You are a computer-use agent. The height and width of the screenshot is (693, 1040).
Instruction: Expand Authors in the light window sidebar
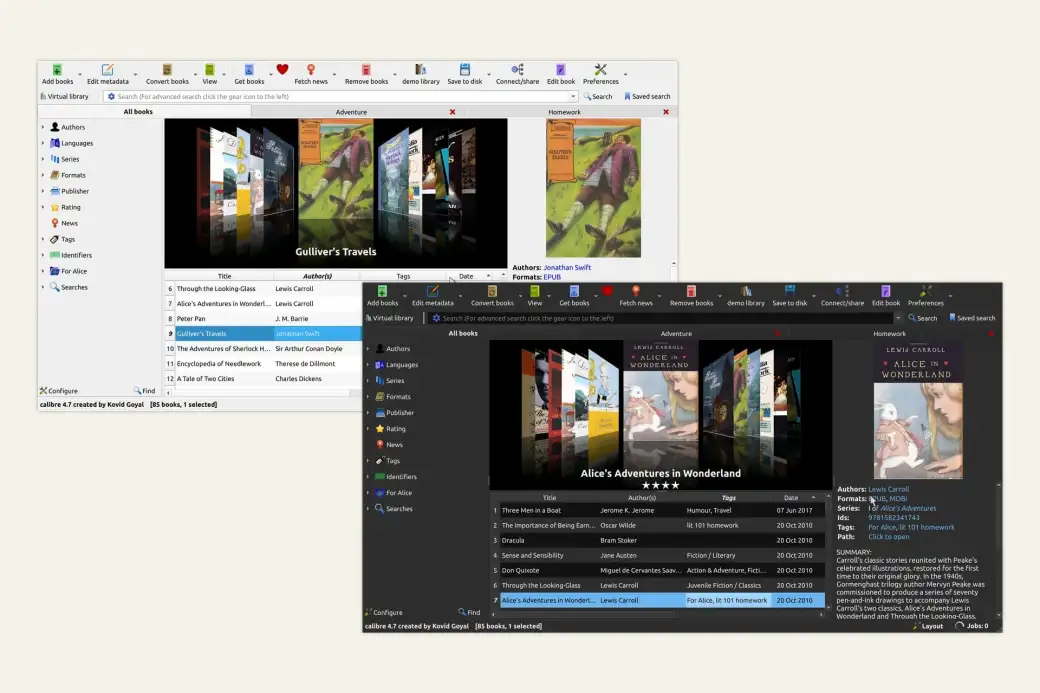[43, 127]
